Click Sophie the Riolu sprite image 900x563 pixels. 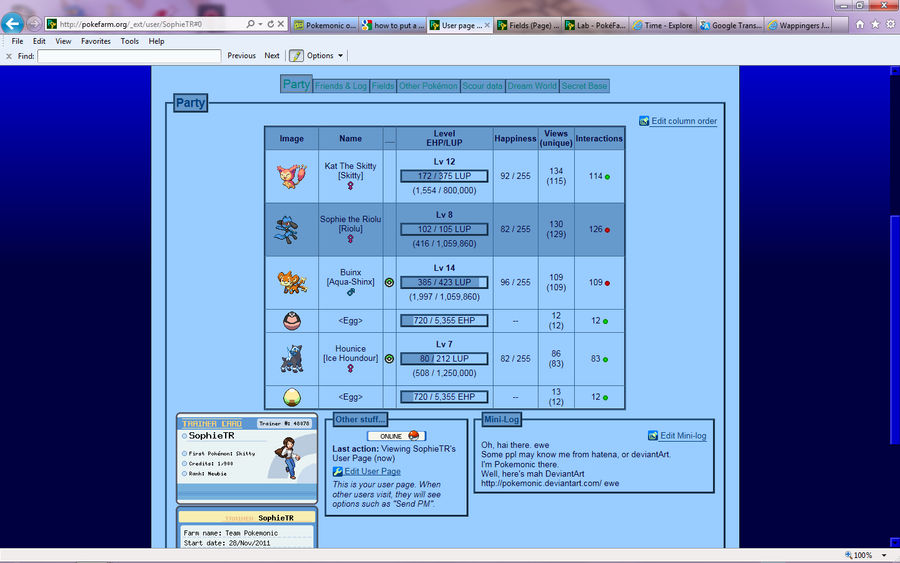coord(286,230)
